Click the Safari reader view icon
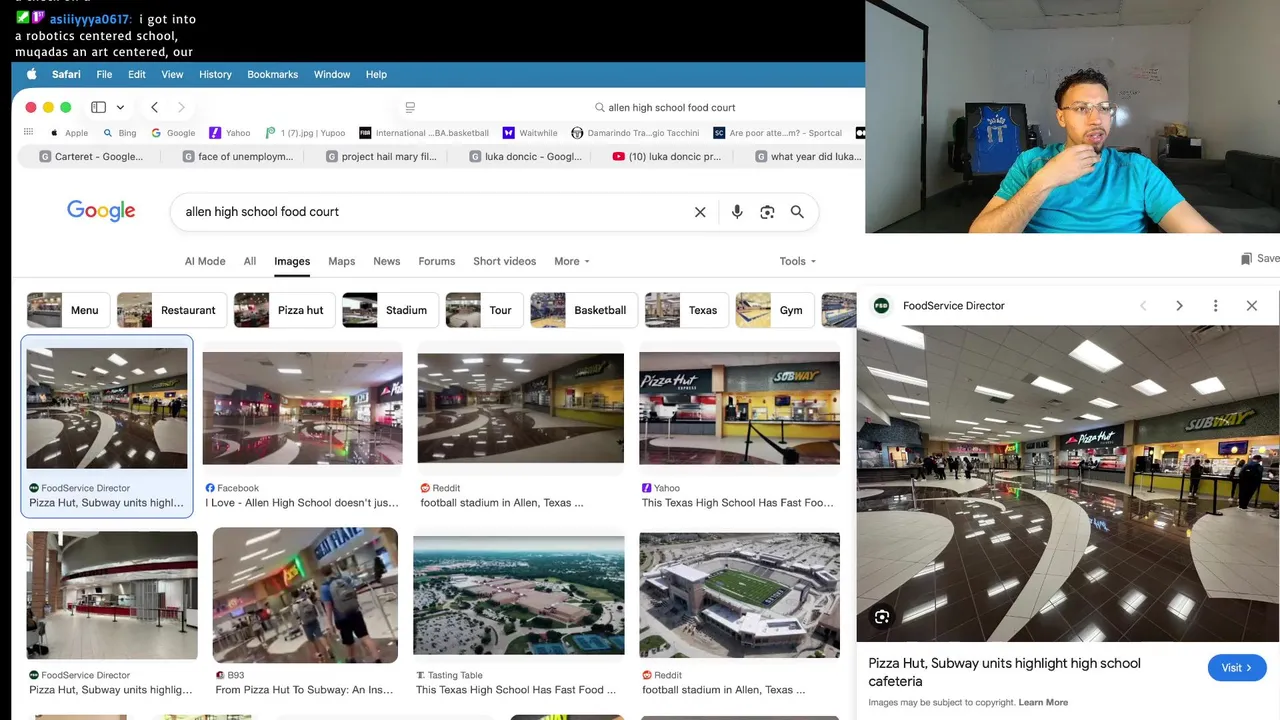The width and height of the screenshot is (1280, 720). (x=410, y=107)
